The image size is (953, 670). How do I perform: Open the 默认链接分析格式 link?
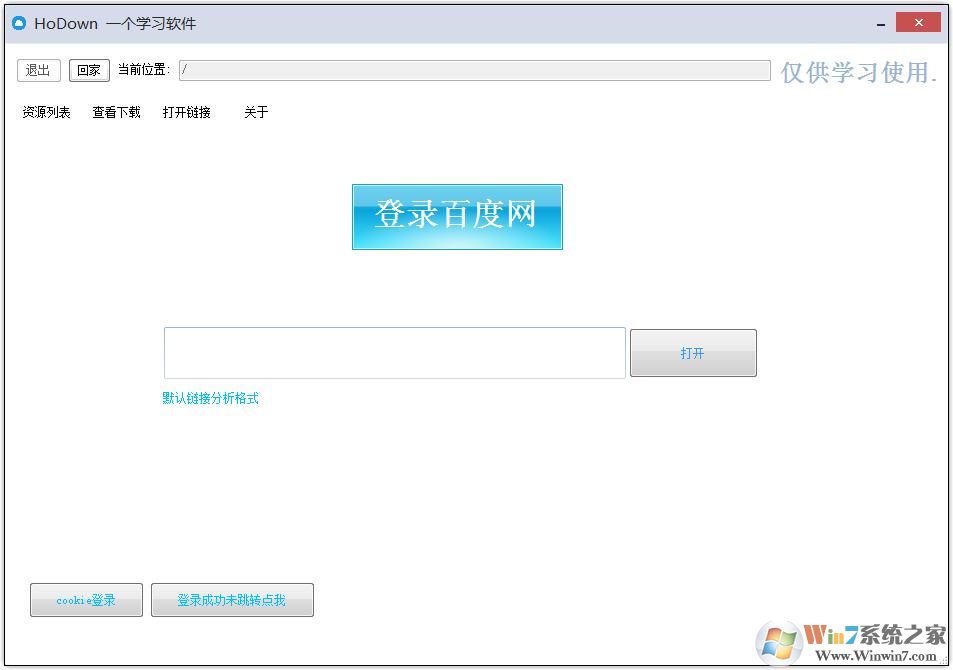210,398
